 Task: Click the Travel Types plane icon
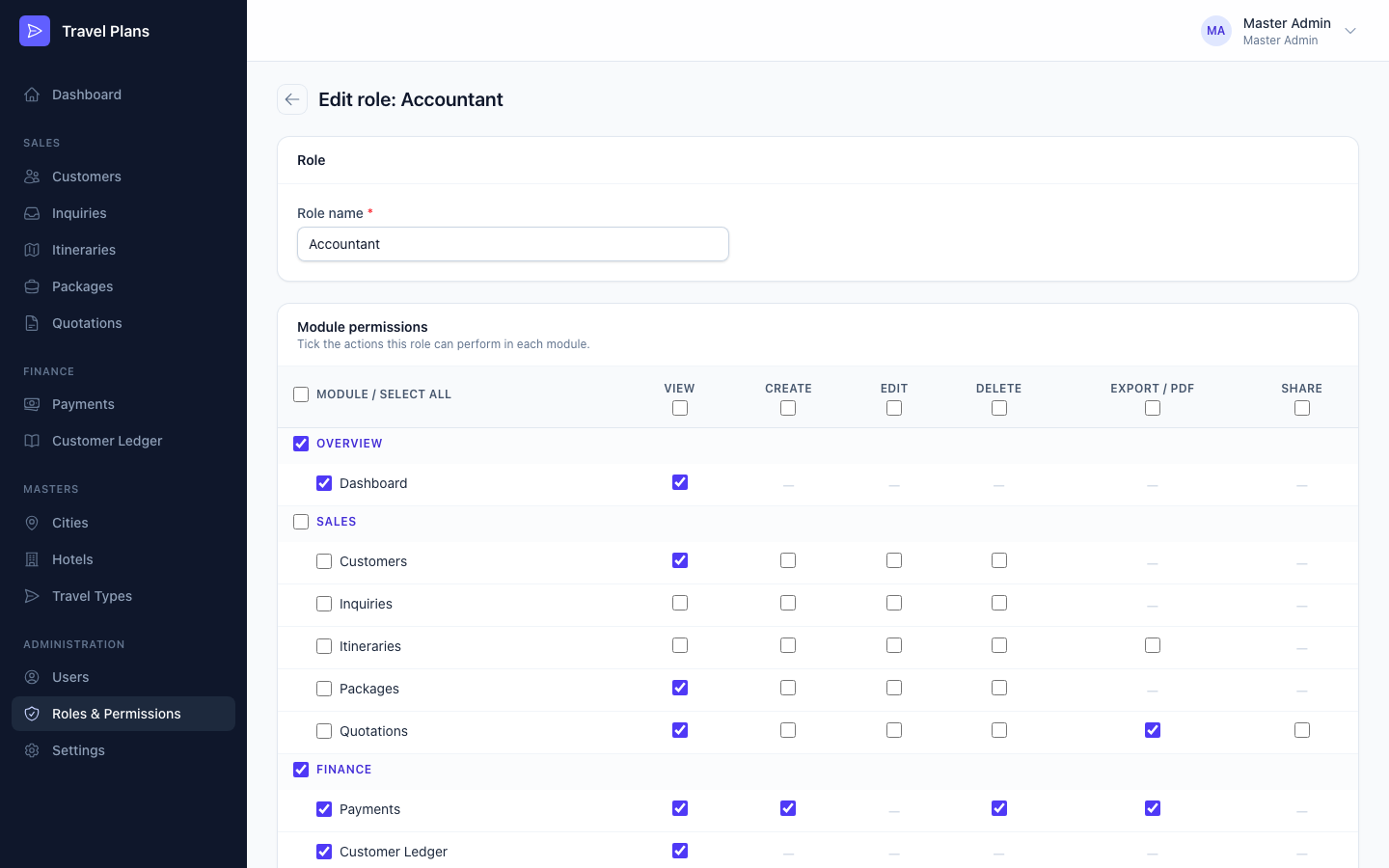[32, 596]
